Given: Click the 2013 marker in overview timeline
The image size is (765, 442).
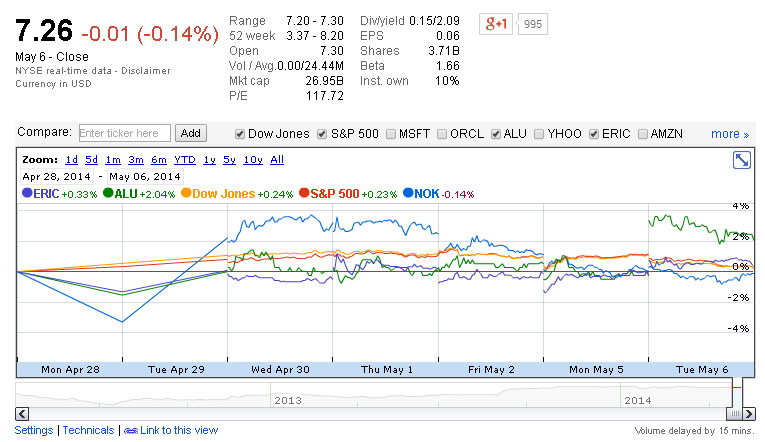Looking at the screenshot, I should pos(288,401).
